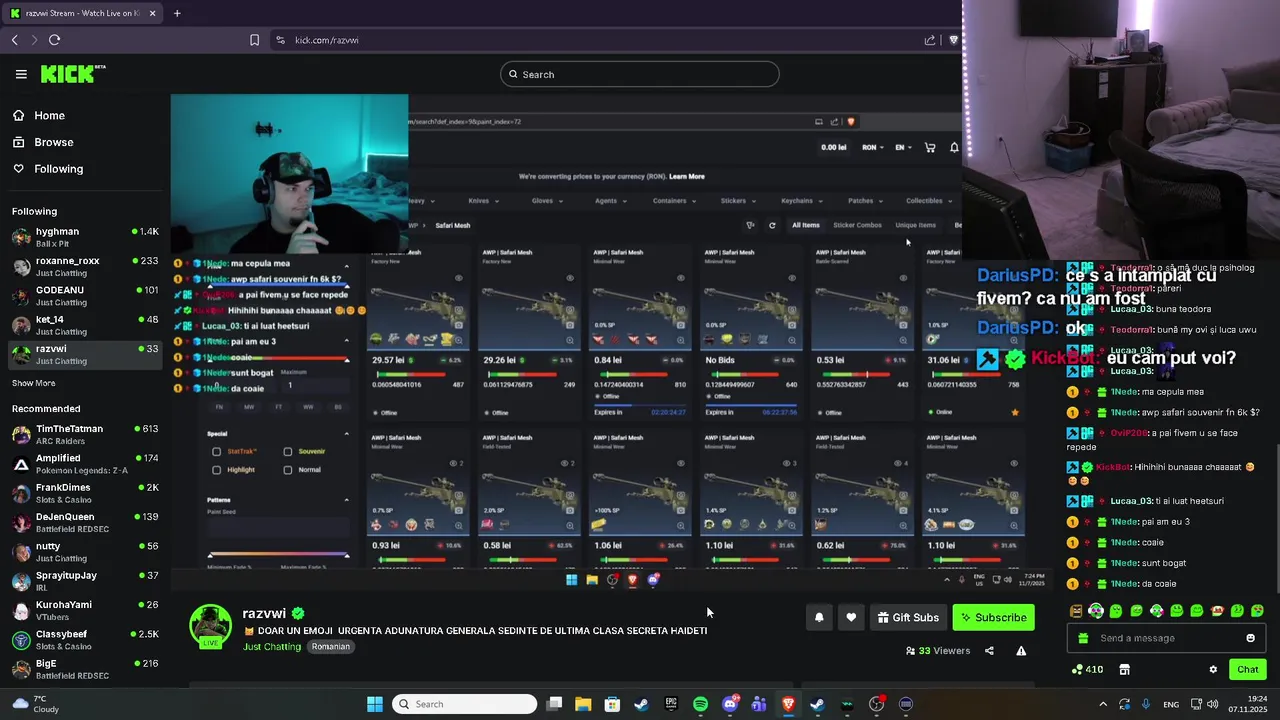The height and width of the screenshot is (720, 1280).
Task: Open razvwi's channel avatar below the stream
Action: pyautogui.click(x=211, y=625)
